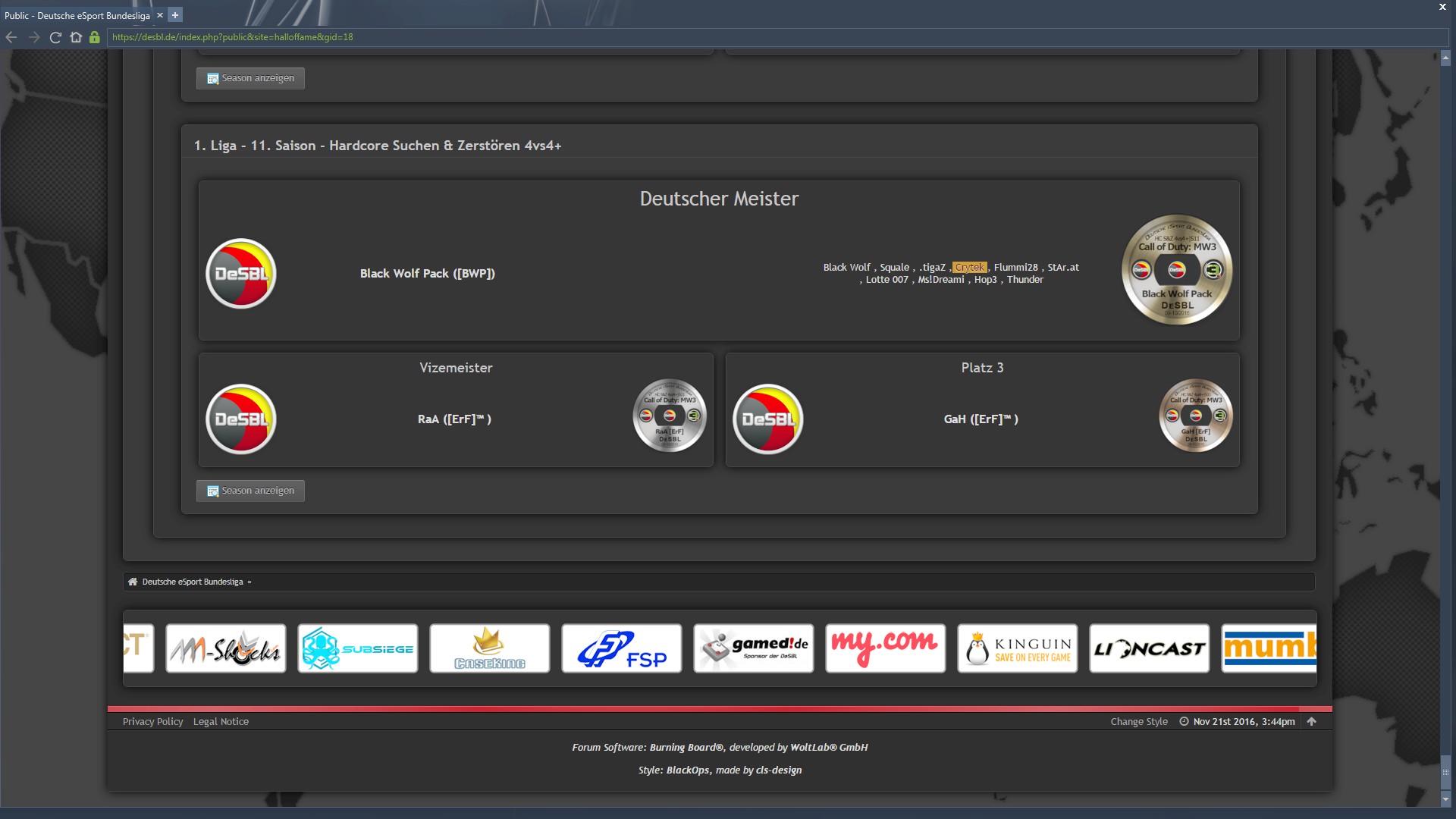1456x819 pixels.
Task: Click the RaA silver medal badge
Action: [x=669, y=416]
